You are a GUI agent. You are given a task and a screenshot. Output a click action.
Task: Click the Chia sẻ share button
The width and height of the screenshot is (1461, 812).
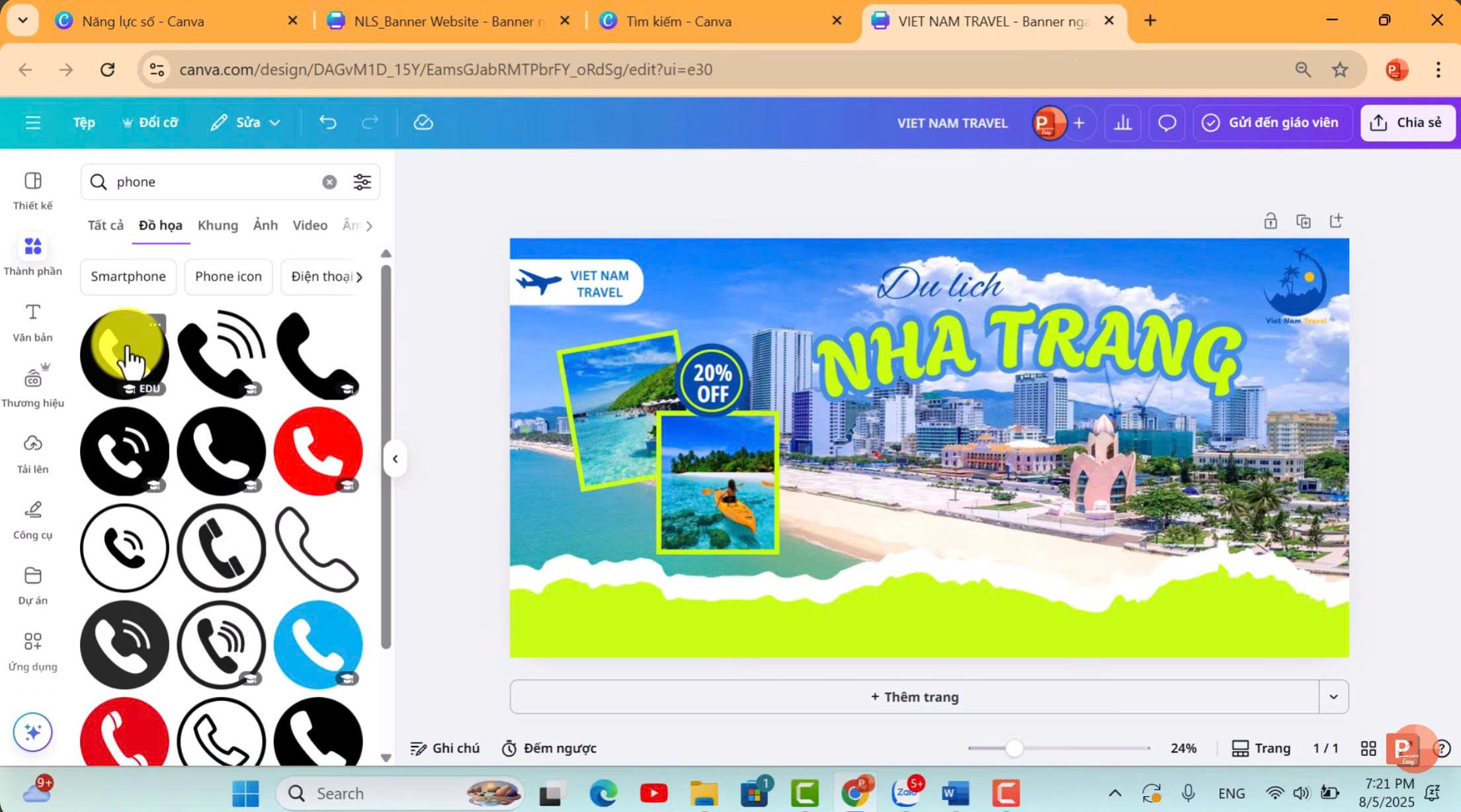[1407, 122]
